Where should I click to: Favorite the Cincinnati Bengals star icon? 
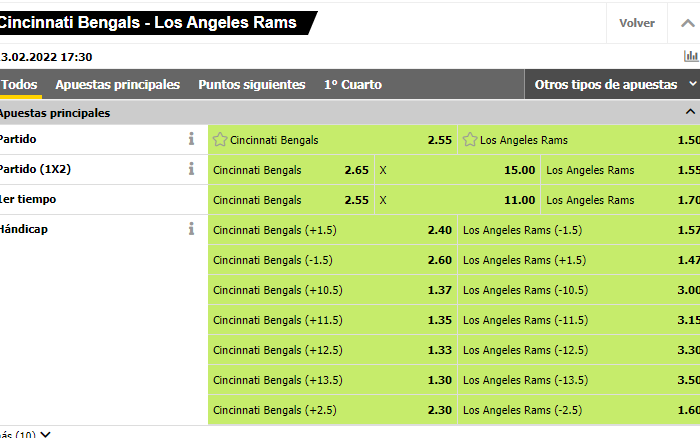220,140
